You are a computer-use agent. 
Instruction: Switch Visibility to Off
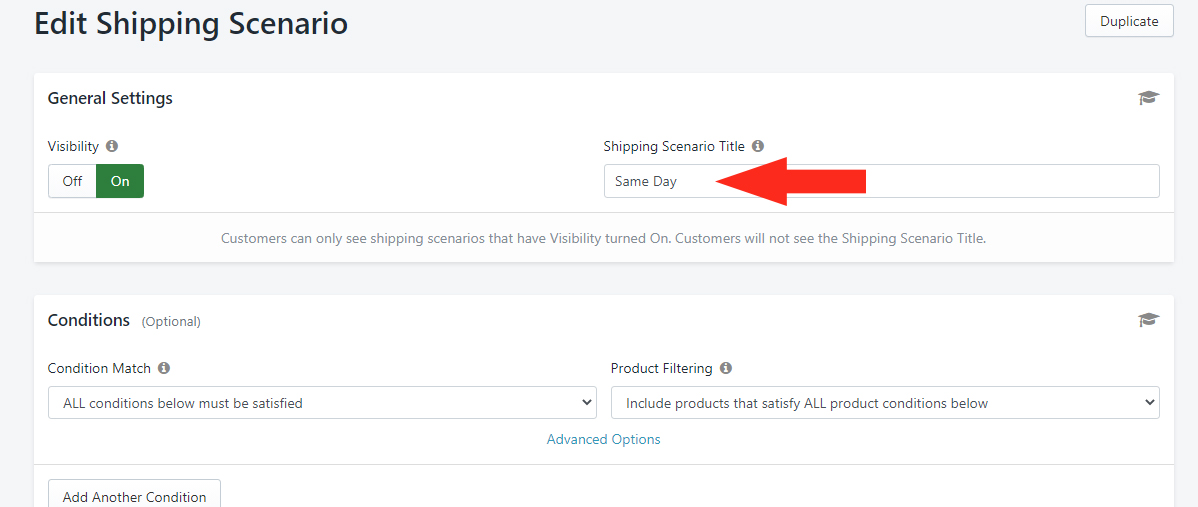click(72, 181)
